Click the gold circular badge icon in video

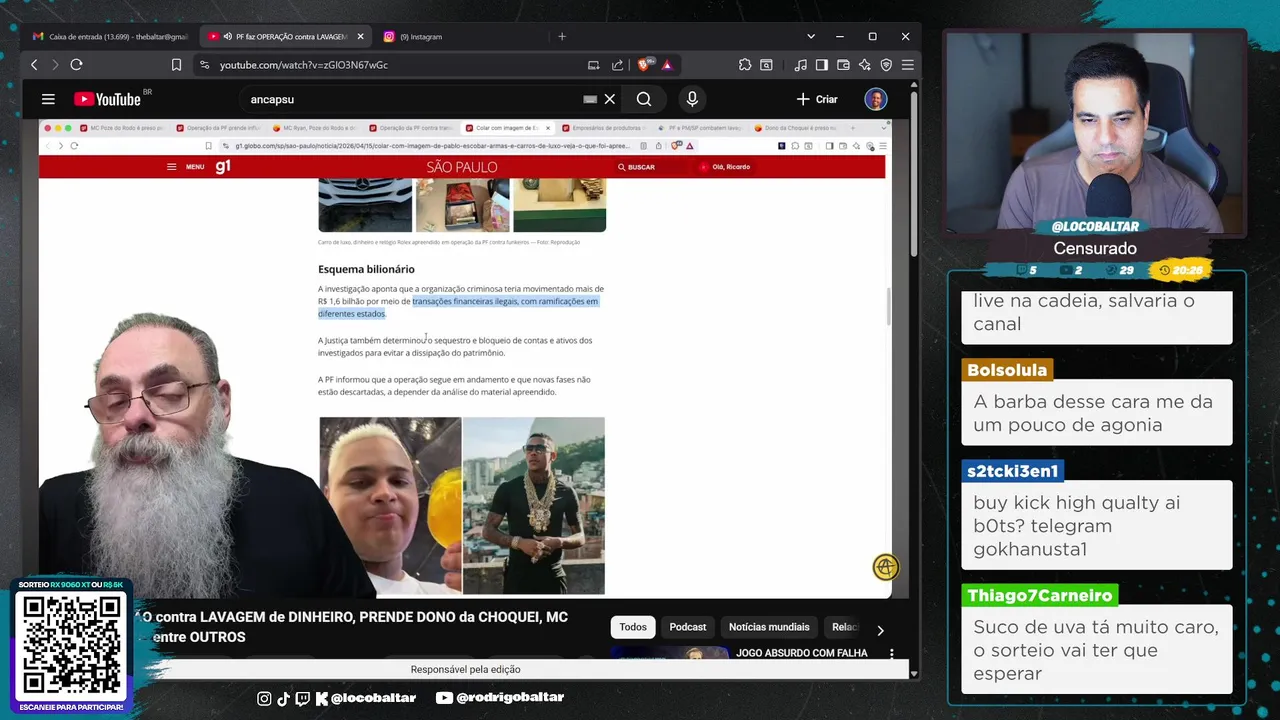(885, 567)
